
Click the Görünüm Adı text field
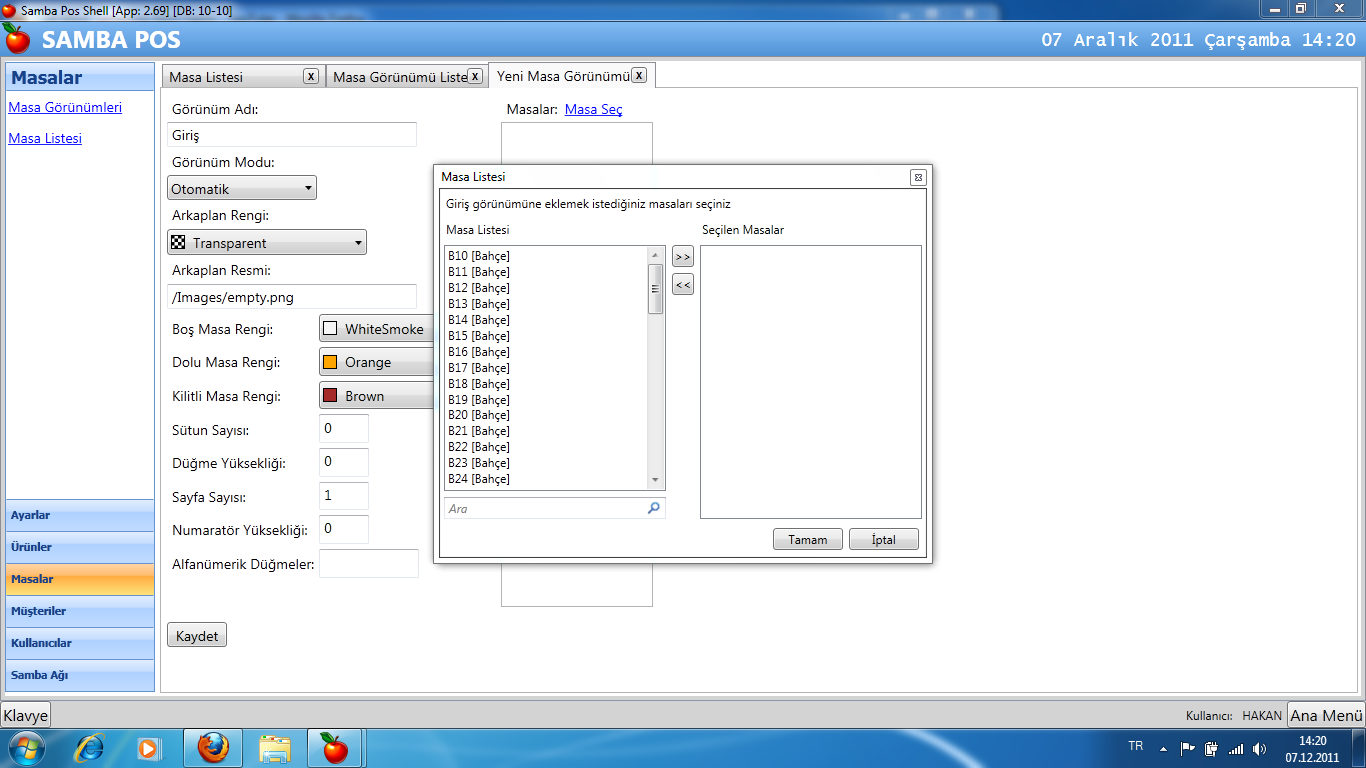point(292,135)
